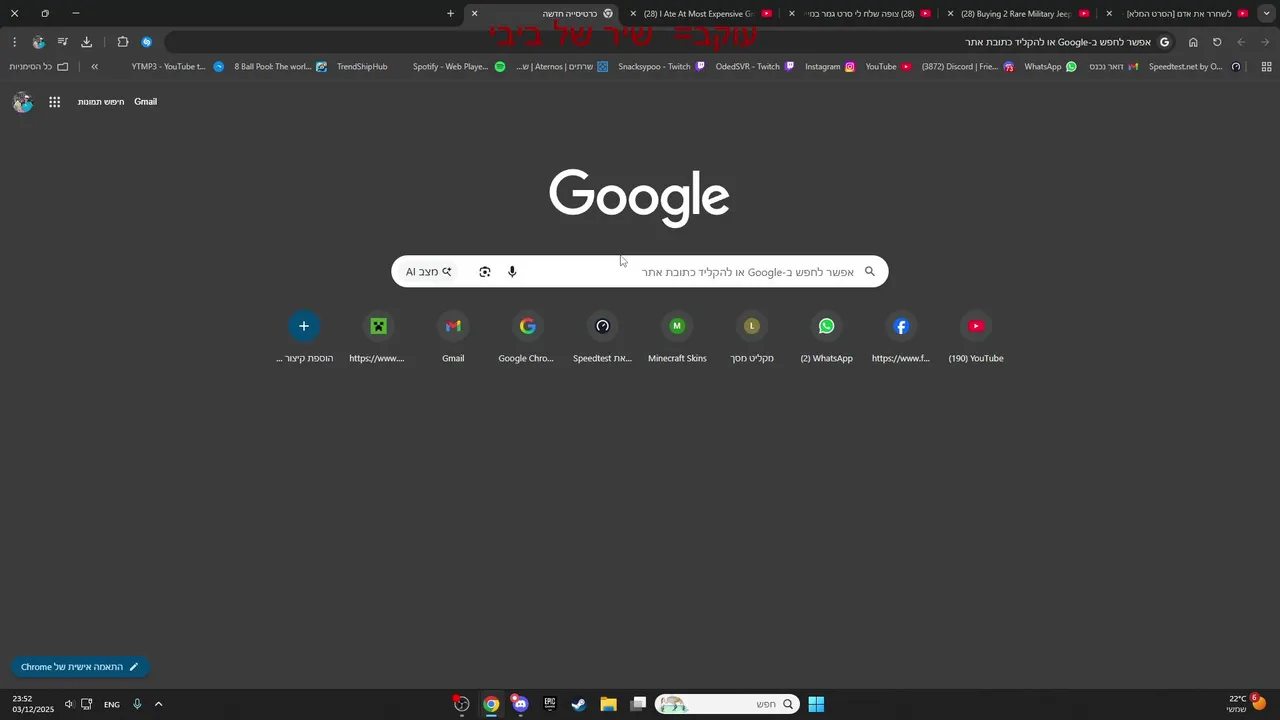The image size is (1280, 720).
Task: Click the AI mode button in search box
Action: [429, 272]
